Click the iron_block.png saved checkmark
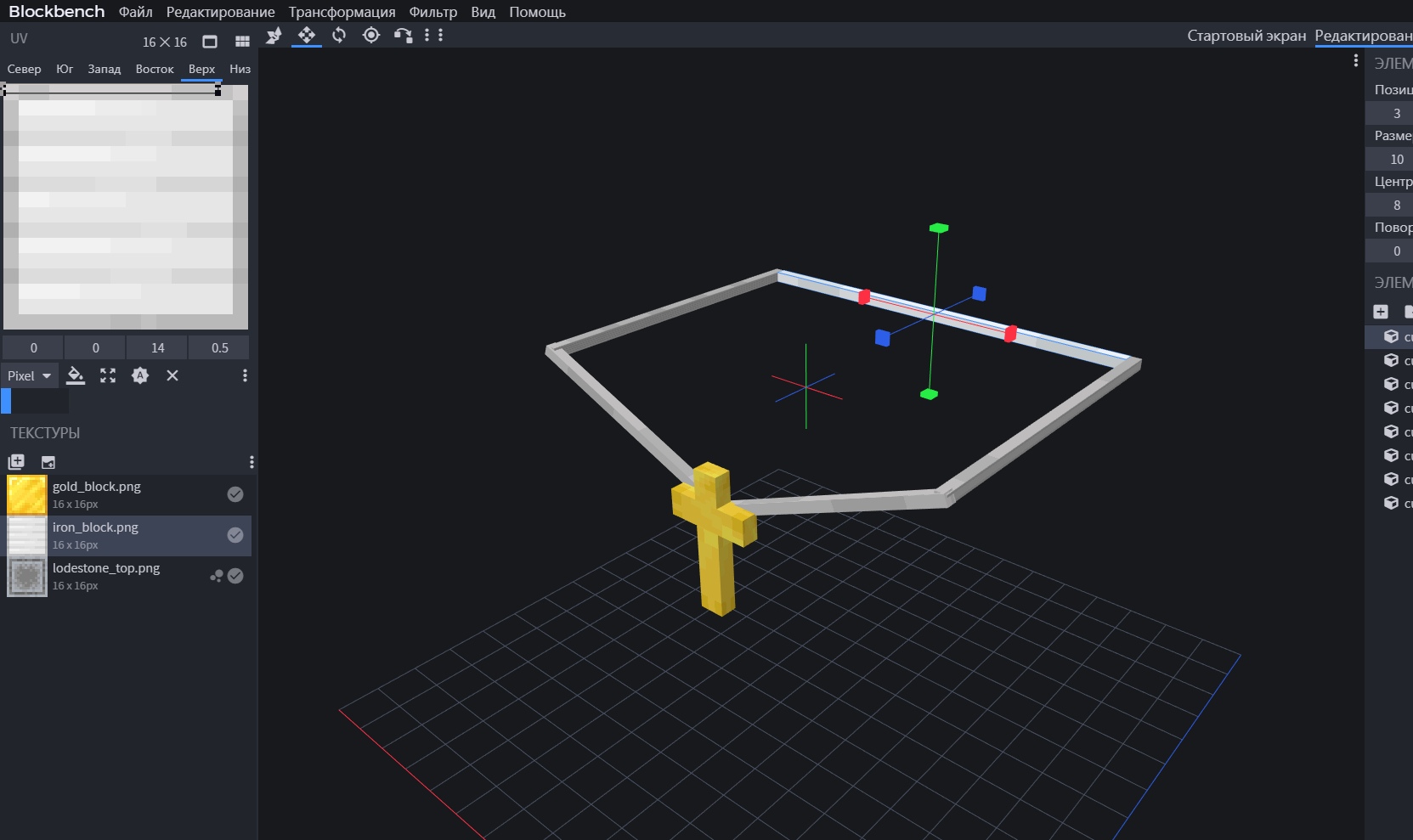The height and width of the screenshot is (840, 1413). point(235,535)
